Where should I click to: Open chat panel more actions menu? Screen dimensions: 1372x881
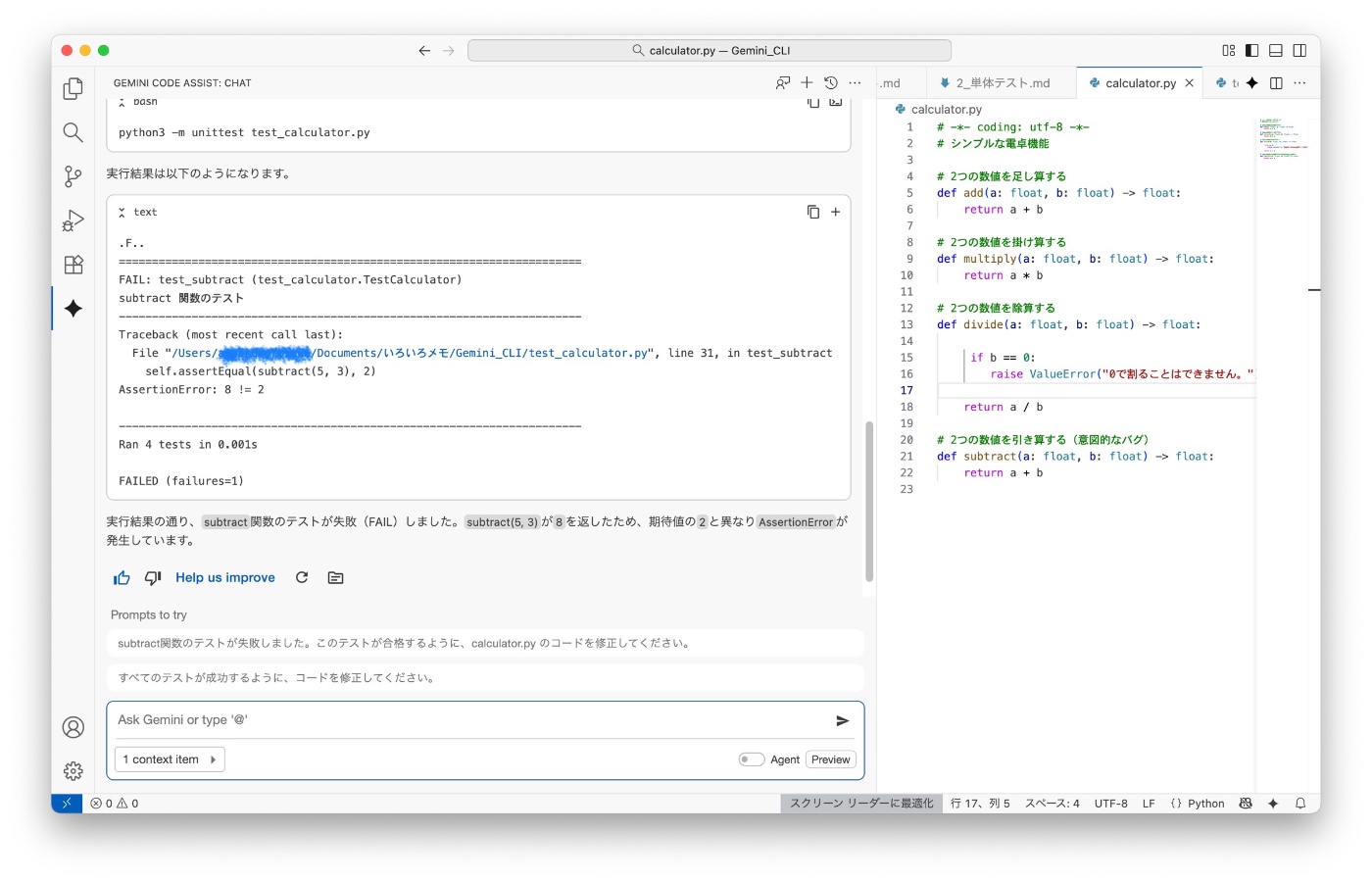(x=855, y=83)
